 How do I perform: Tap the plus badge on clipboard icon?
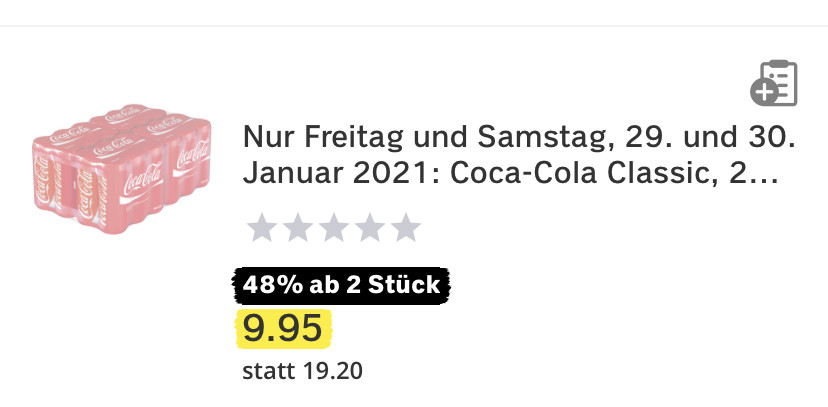click(765, 93)
